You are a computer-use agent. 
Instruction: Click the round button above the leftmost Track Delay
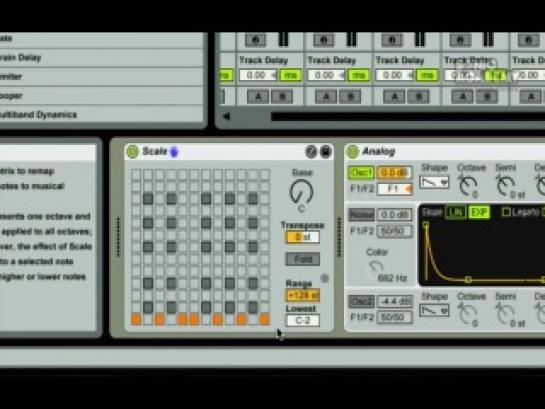coord(255,40)
